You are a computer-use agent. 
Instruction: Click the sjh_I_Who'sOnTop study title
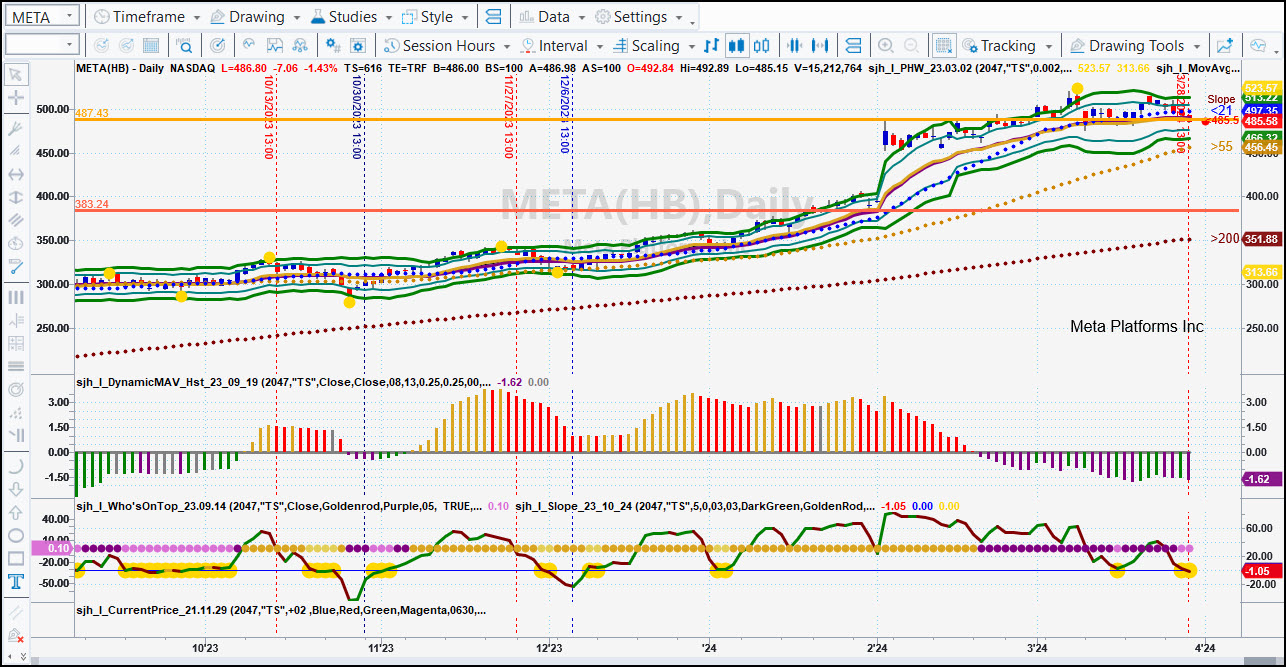click(278, 506)
